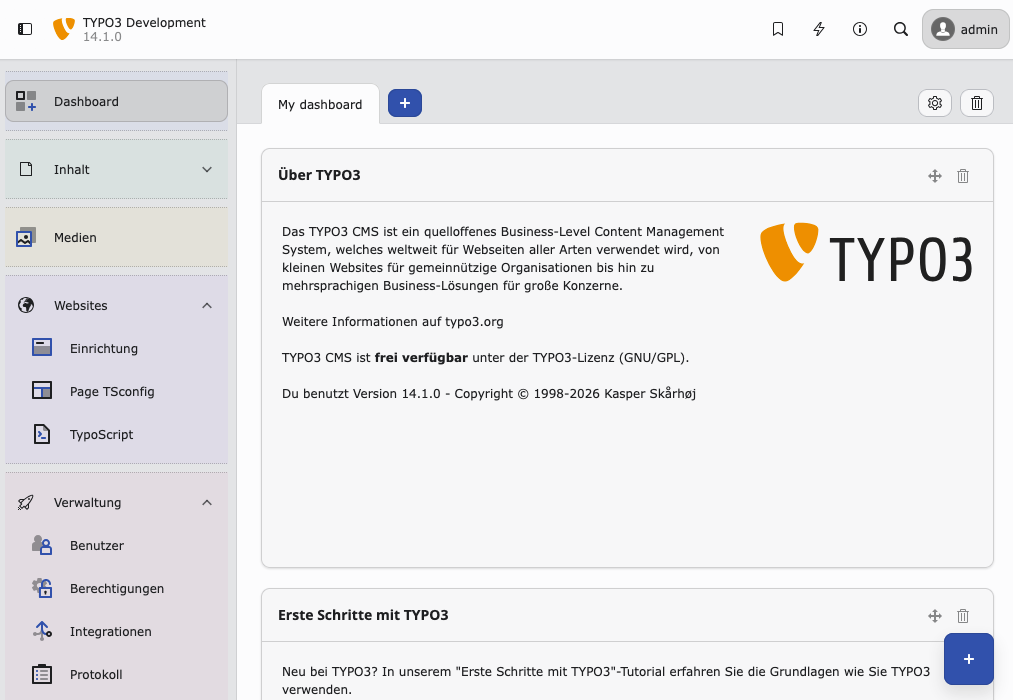This screenshot has height=700, width=1013.
Task: Open the Medien module
Action: [x=116, y=237]
